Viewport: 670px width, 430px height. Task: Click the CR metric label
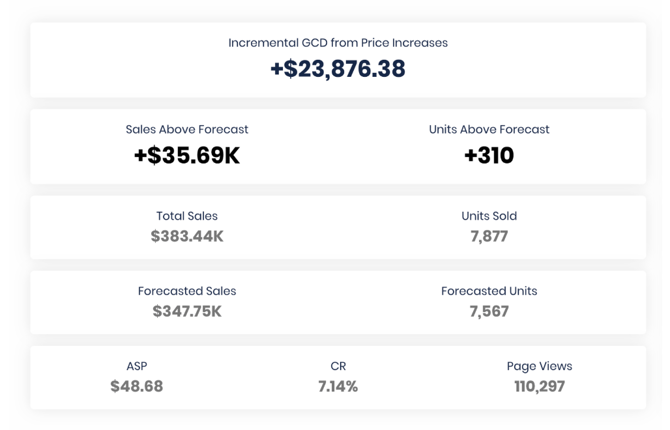click(x=338, y=366)
